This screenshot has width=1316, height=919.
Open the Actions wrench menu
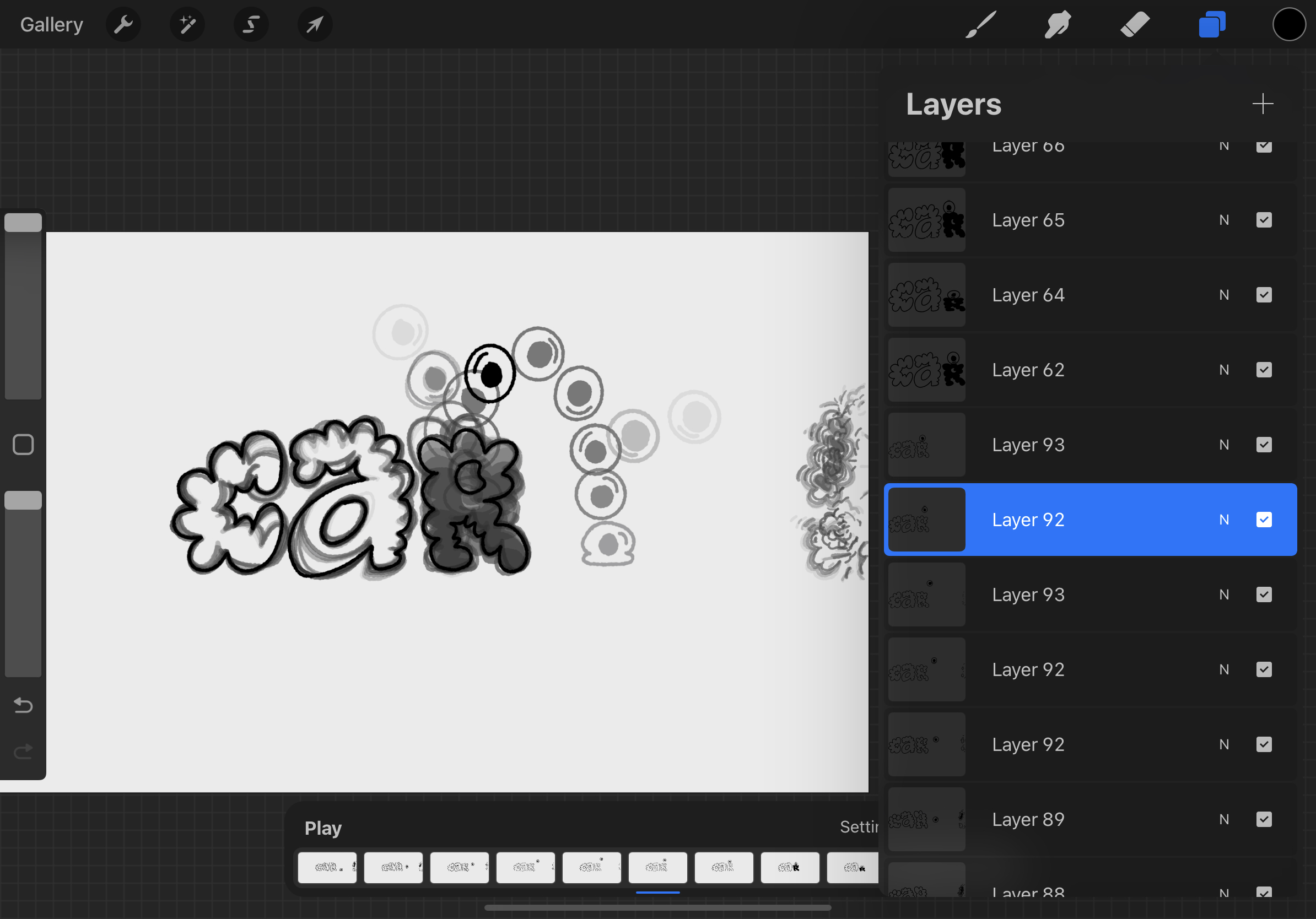pyautogui.click(x=123, y=25)
